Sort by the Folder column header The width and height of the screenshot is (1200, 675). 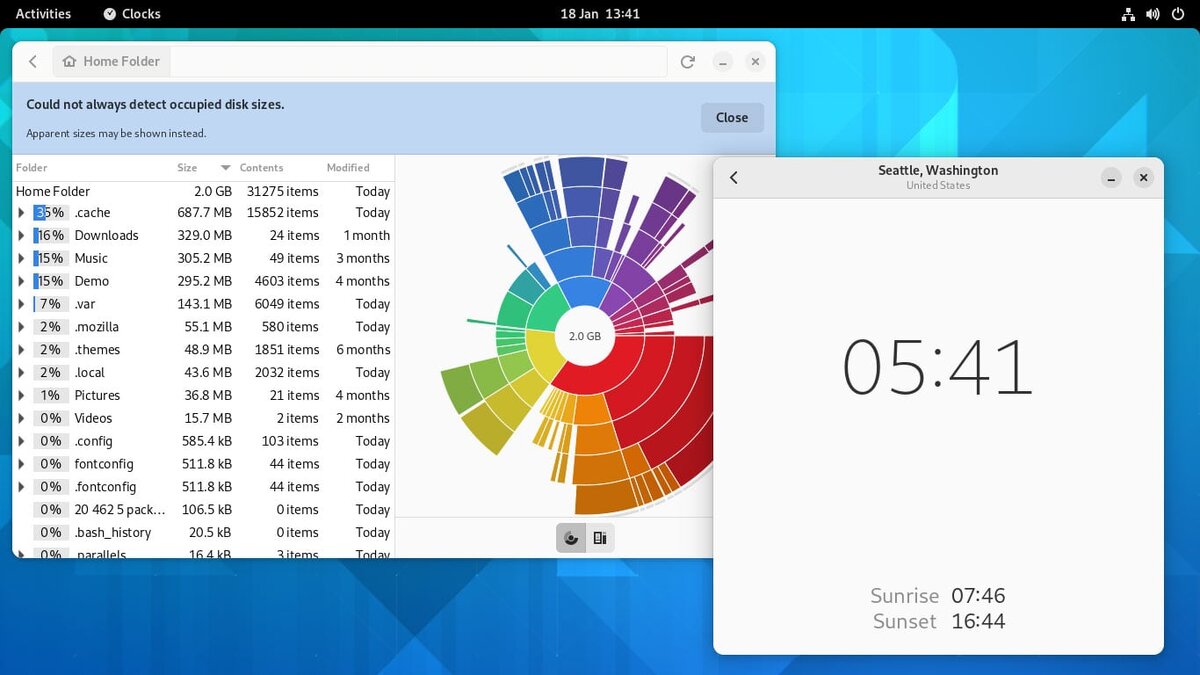point(32,168)
